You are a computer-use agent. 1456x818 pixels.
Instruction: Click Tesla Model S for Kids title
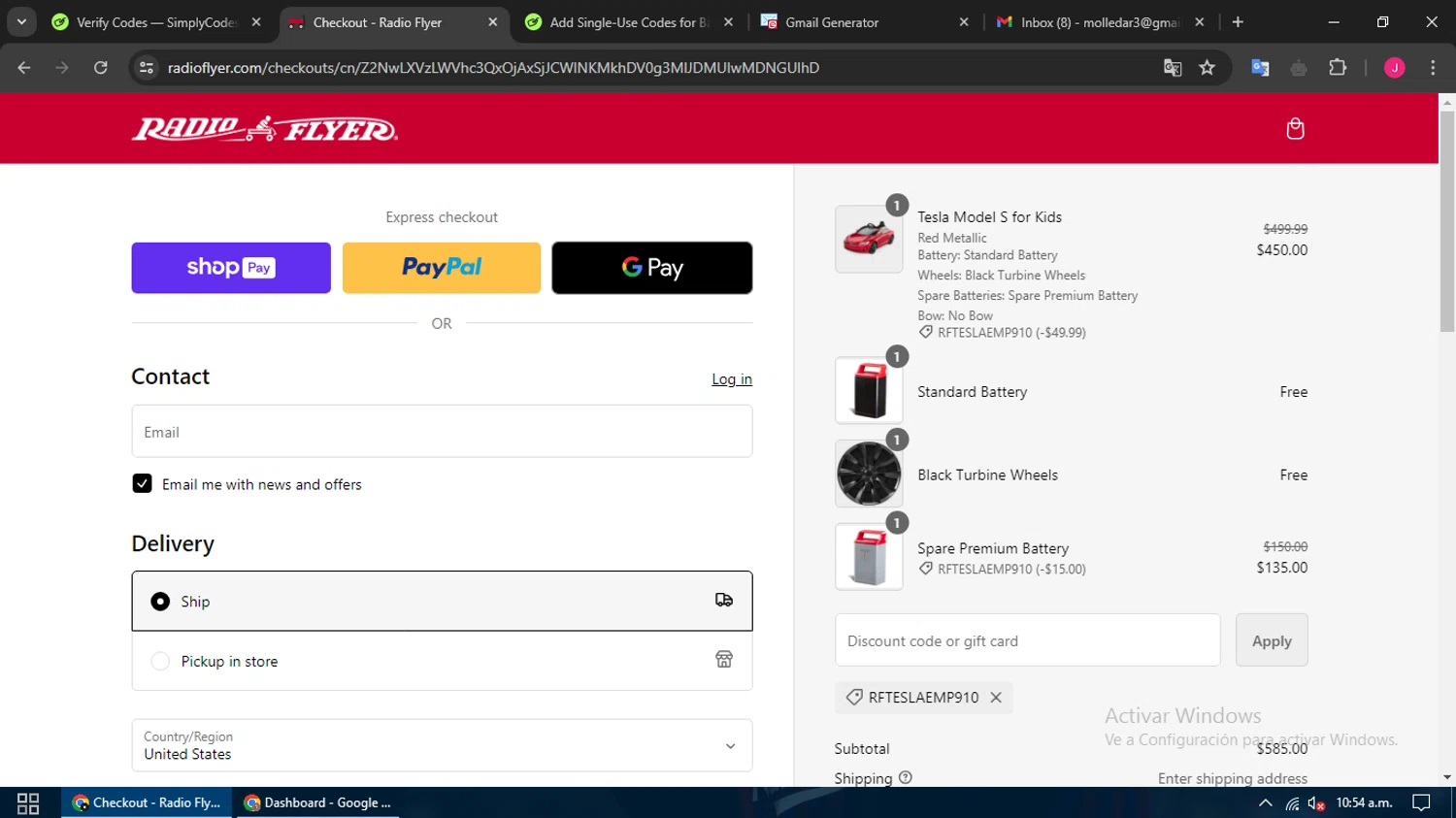pos(989,217)
